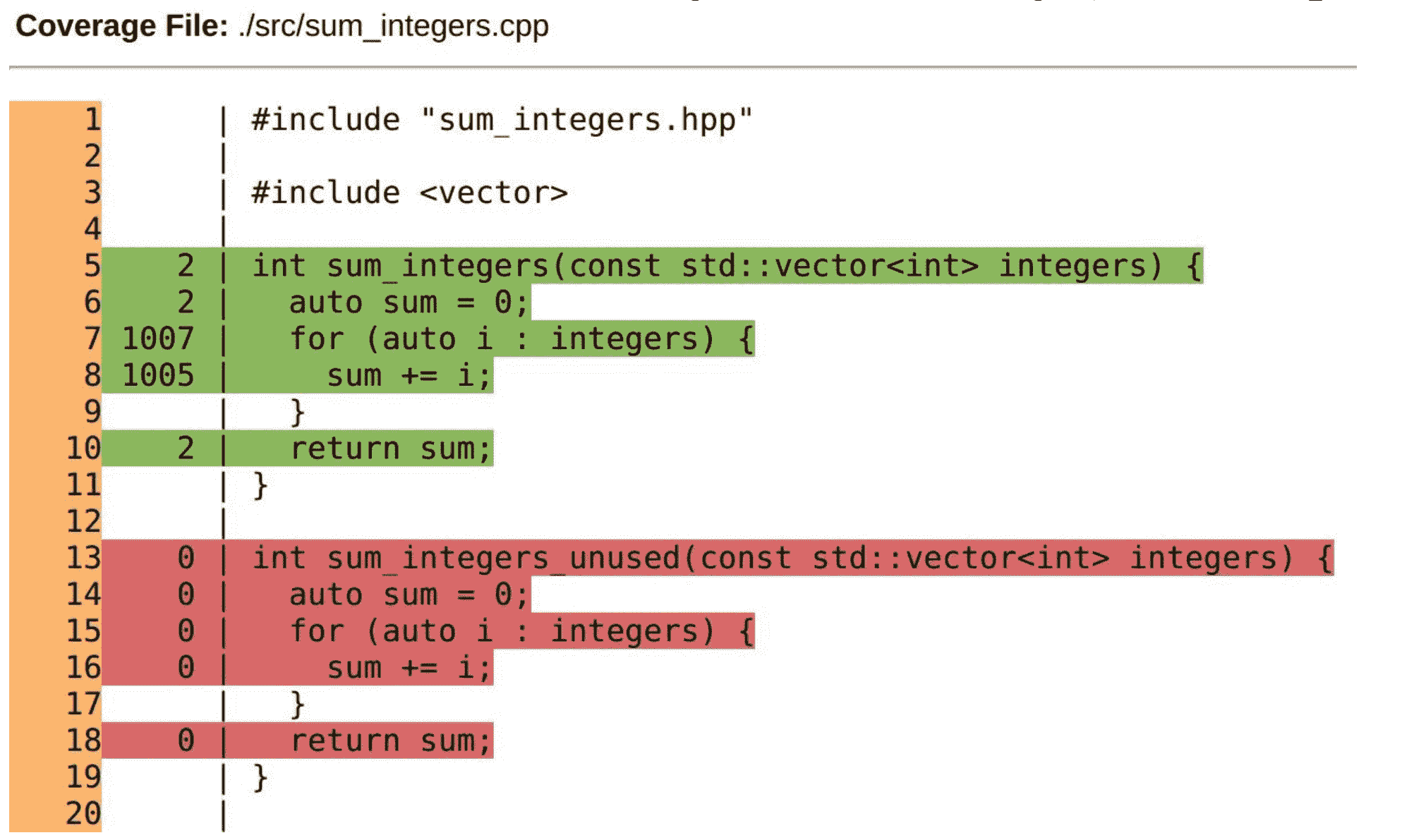This screenshot has width=1402, height=840.
Task: Click the execution count 1007
Action: [x=158, y=339]
